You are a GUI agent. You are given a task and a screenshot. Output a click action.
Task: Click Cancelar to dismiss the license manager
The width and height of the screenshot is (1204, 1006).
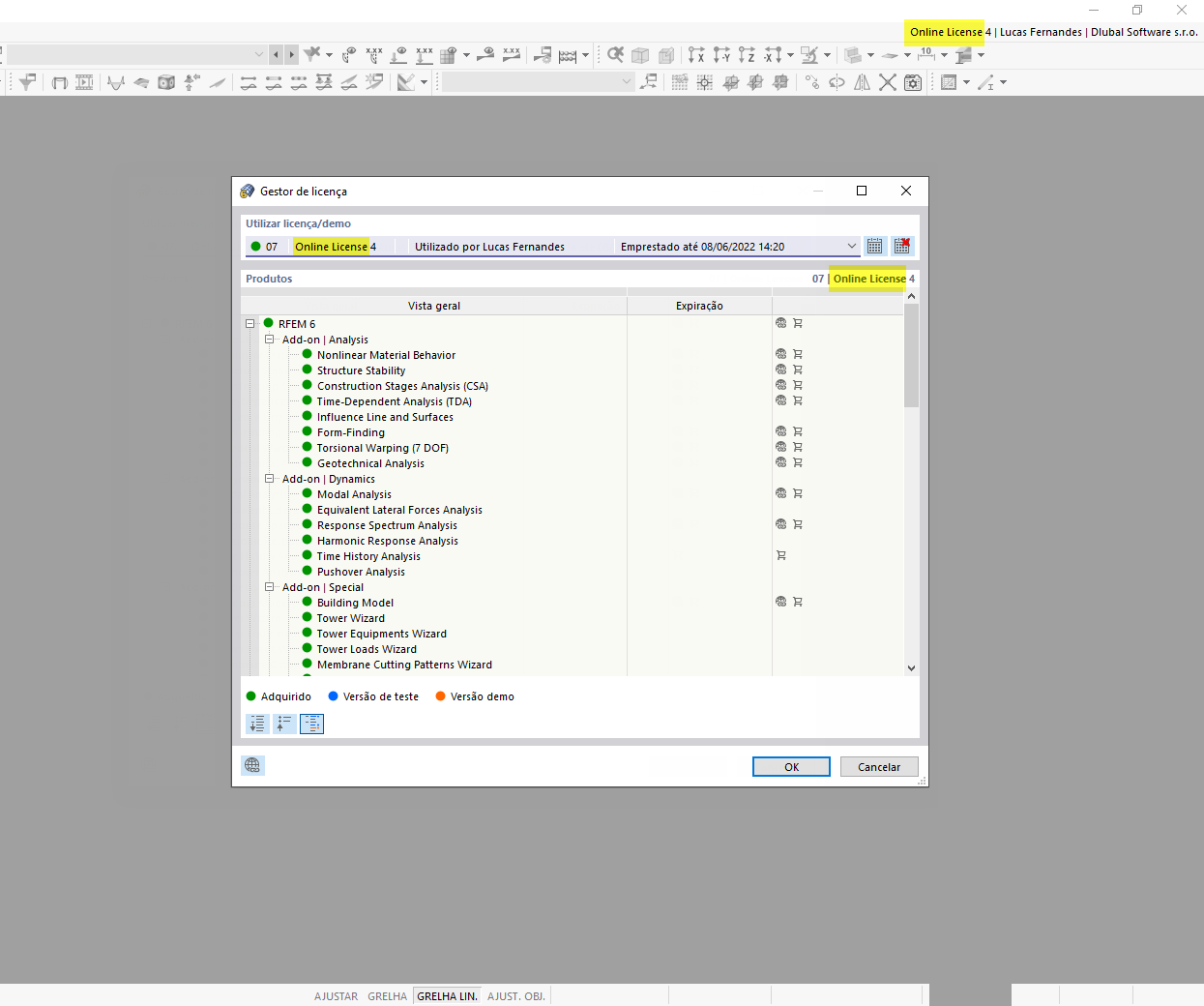coord(878,766)
